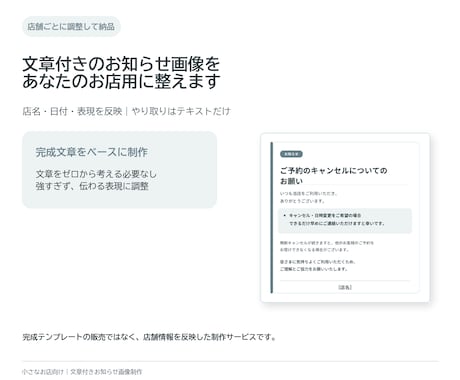
Task: Click headline line 'あなたのお店用に整えます'
Action: (121, 82)
